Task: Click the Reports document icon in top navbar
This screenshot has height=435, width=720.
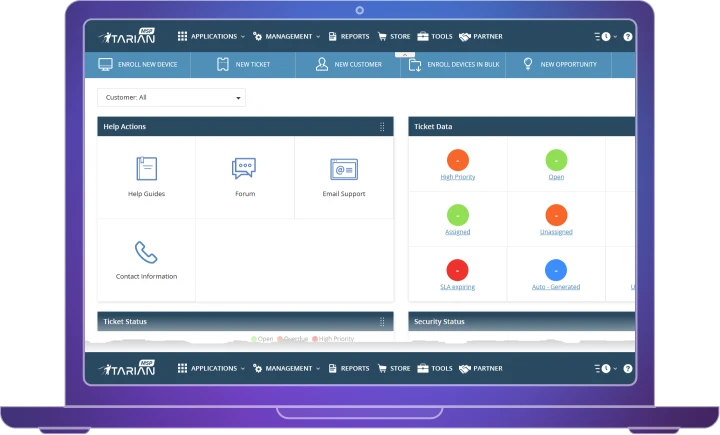Action: (332, 36)
